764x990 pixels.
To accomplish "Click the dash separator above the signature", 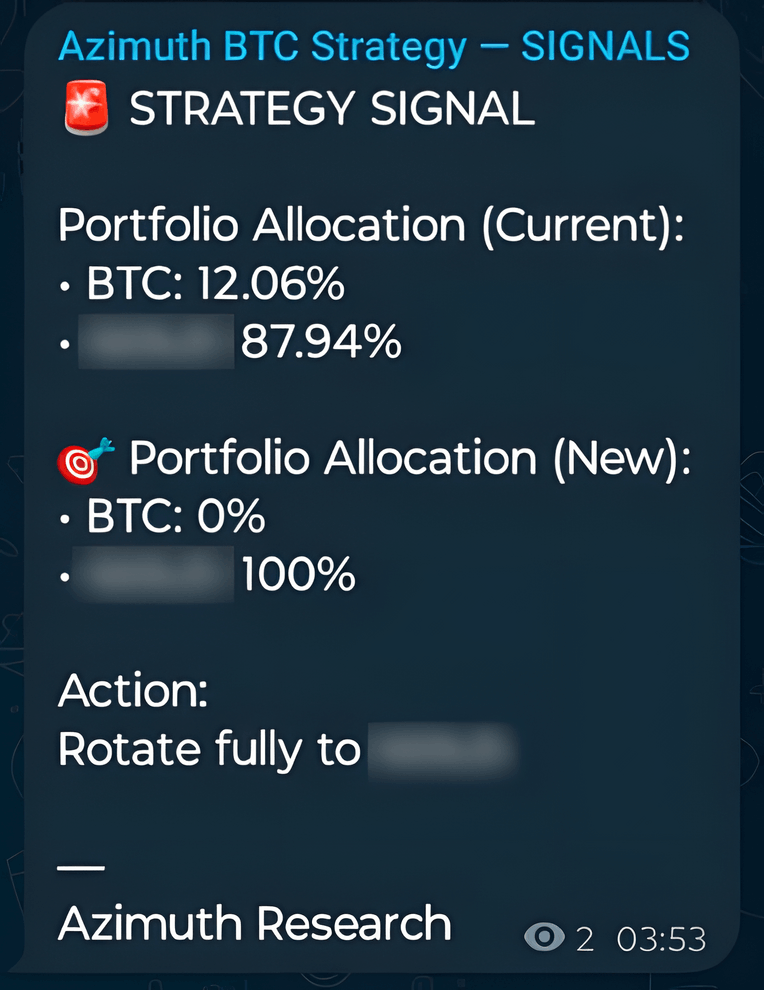I will click(81, 866).
